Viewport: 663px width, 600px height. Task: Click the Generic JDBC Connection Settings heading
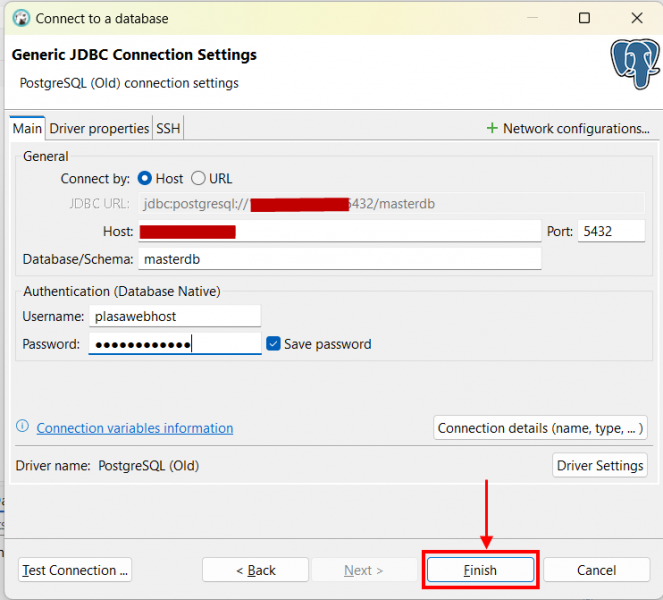point(134,55)
